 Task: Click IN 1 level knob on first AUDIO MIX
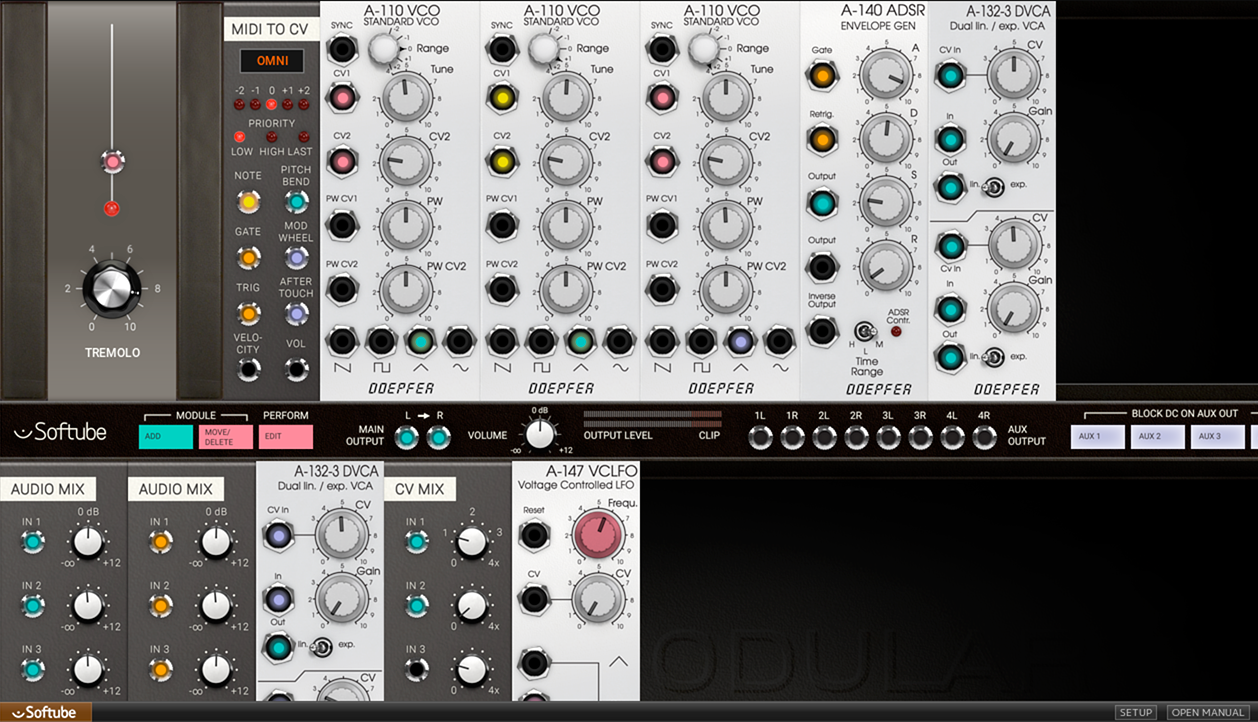tap(88, 543)
